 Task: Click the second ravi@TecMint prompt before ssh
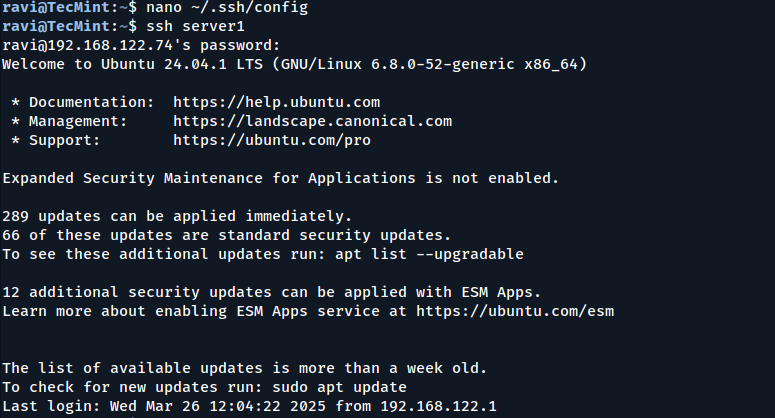coord(69,26)
